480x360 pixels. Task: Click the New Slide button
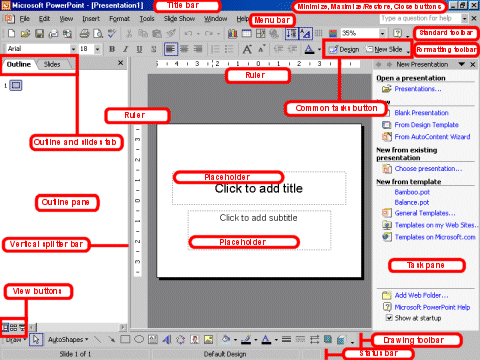click(384, 49)
